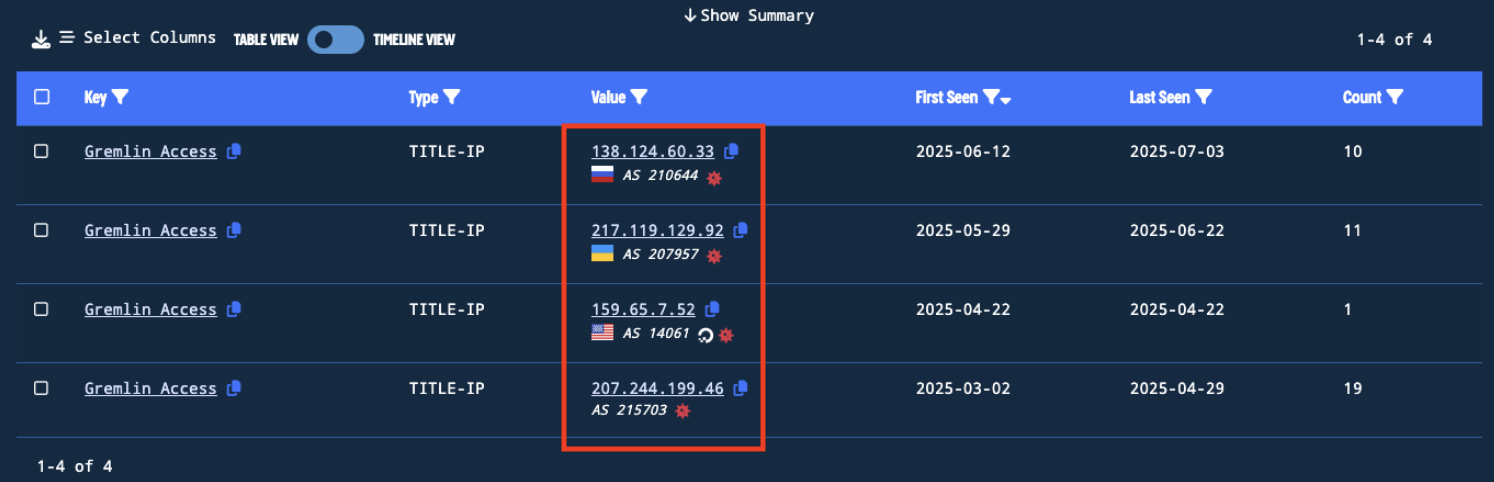Open the 159.65.7.52 IP link
1494x482 pixels.
(x=643, y=309)
